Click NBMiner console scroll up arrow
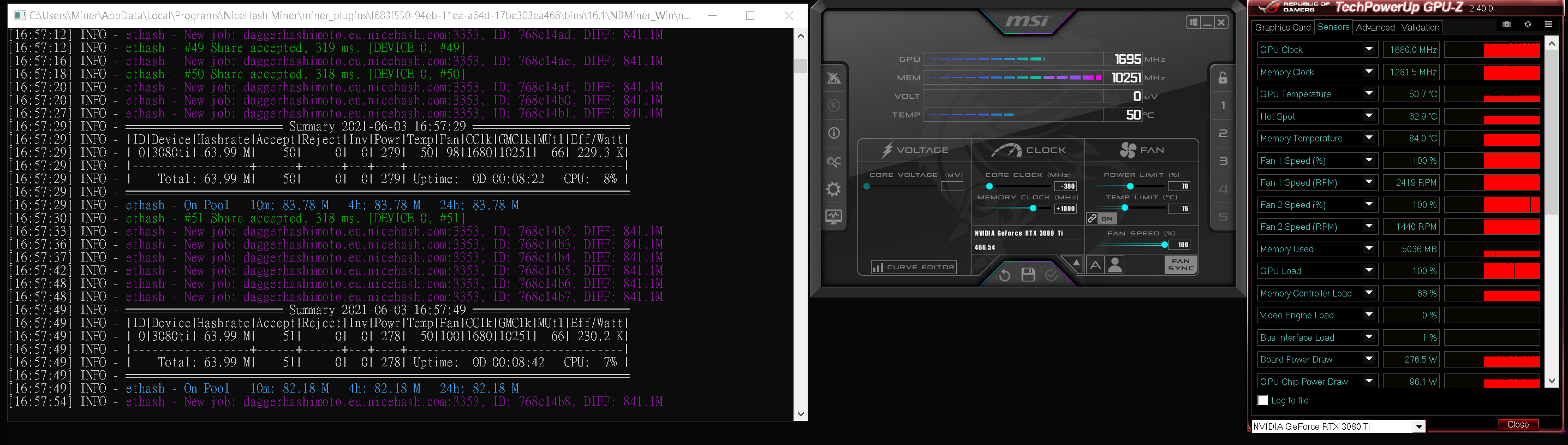Image resolution: width=1568 pixels, height=445 pixels. coord(801,36)
